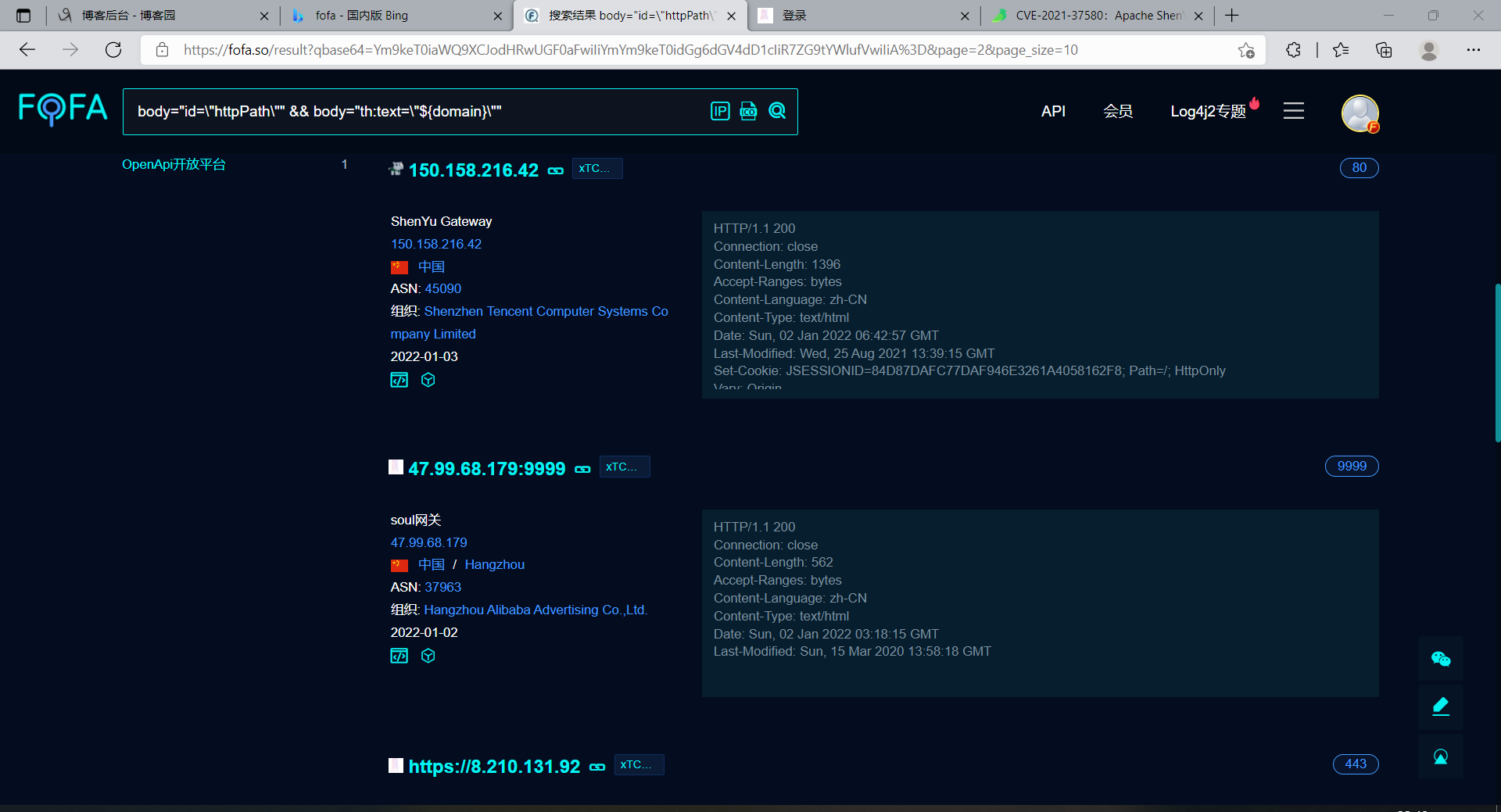Image resolution: width=1501 pixels, height=812 pixels.
Task: Open browser extensions menu
Action: [x=1293, y=50]
